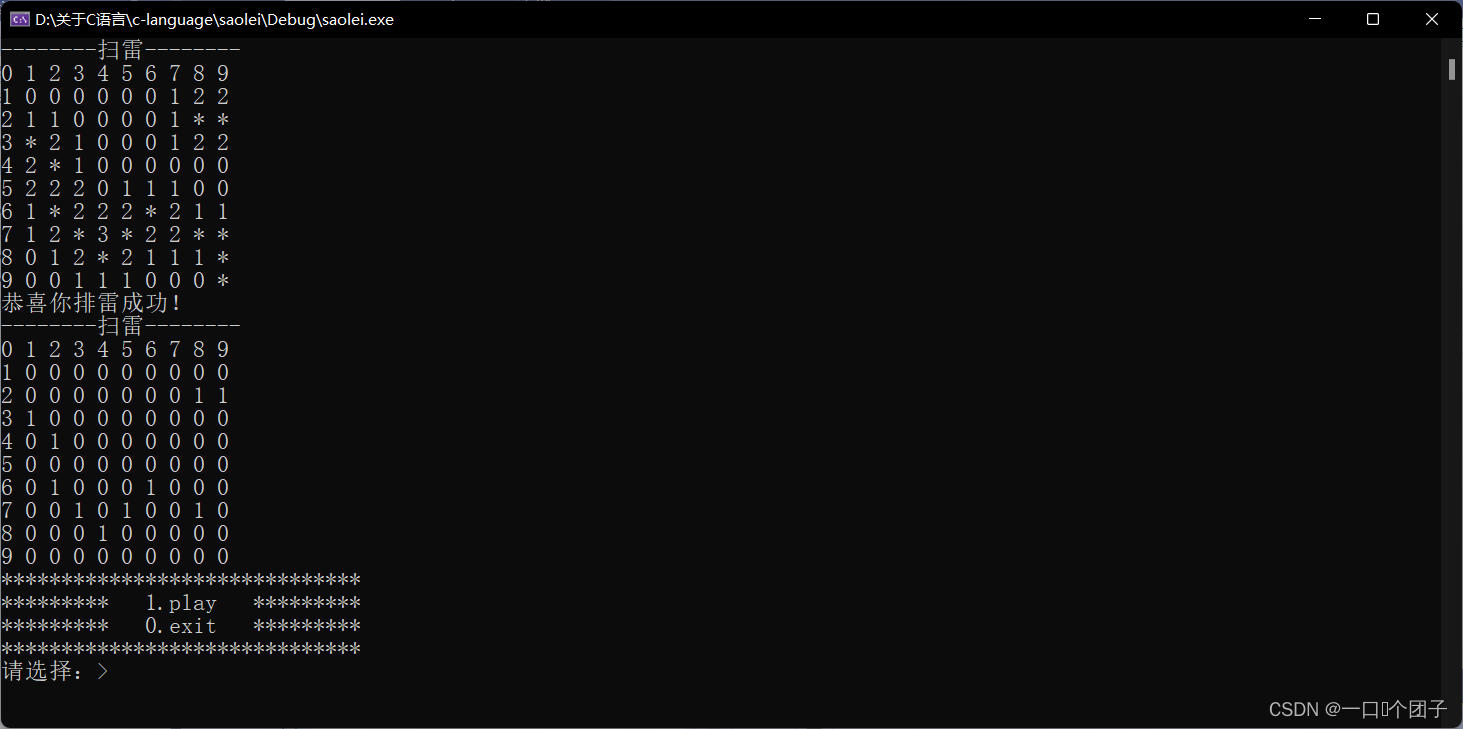Image resolution: width=1463 pixels, height=729 pixels.
Task: Click the first '扫雷' board header line
Action: 121,50
